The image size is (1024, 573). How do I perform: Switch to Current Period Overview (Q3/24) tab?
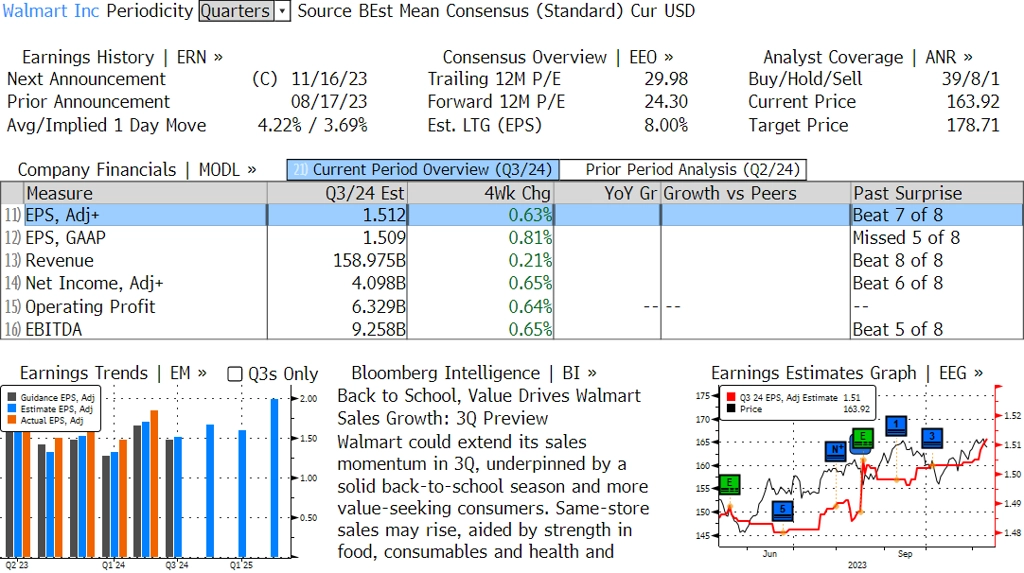(x=423, y=170)
